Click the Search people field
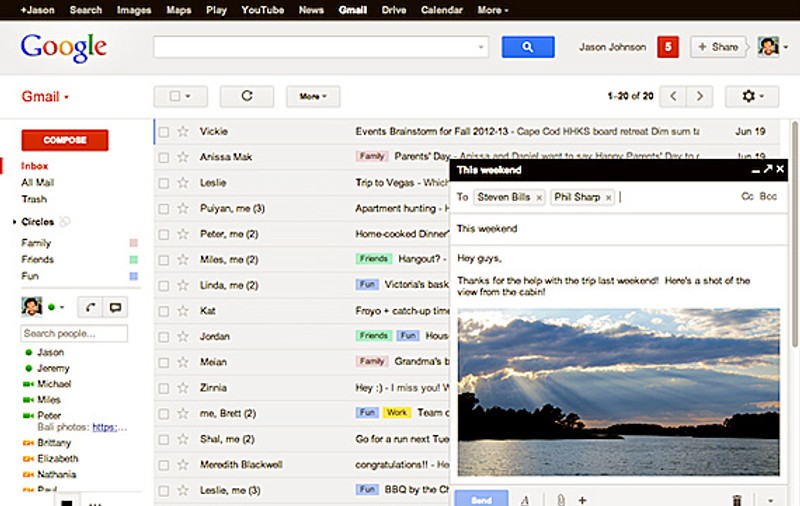The height and width of the screenshot is (506, 800). (x=74, y=334)
